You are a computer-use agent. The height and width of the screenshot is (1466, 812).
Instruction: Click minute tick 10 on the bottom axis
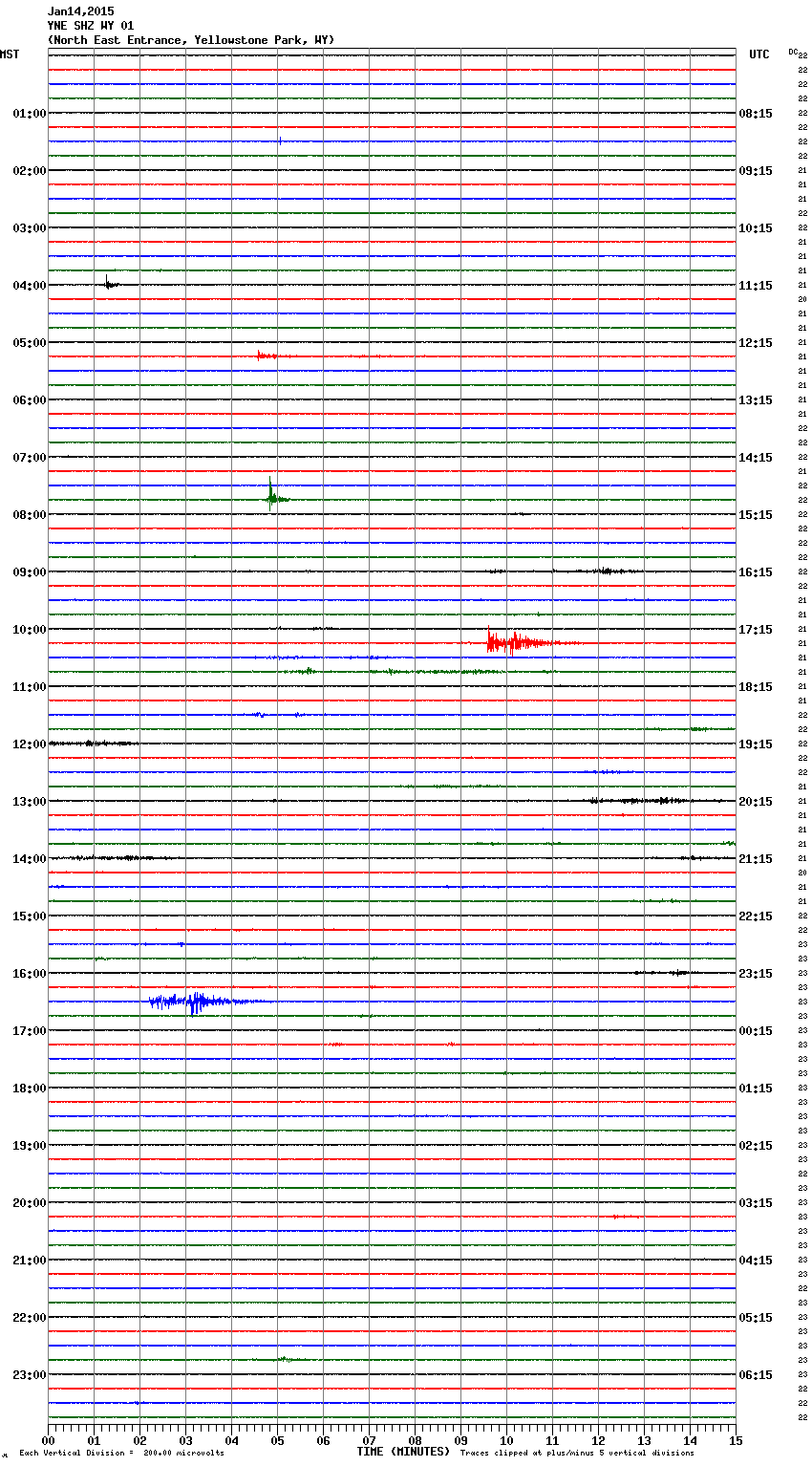coord(506,1440)
